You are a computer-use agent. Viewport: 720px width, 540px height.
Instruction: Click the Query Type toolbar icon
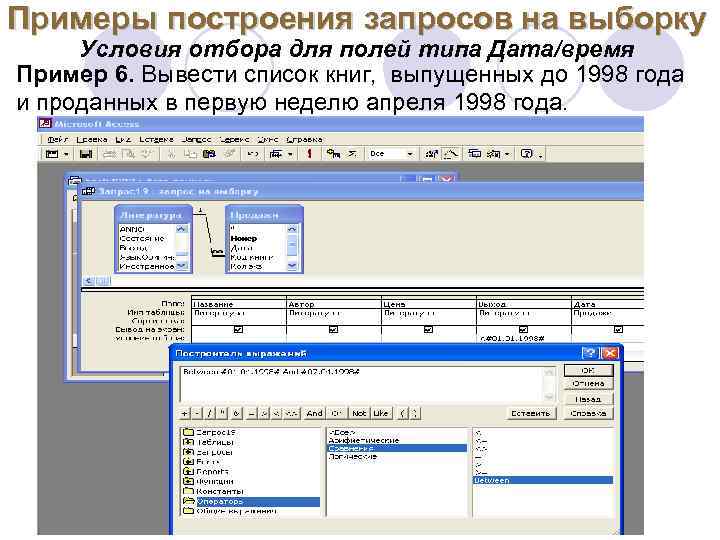276,154
